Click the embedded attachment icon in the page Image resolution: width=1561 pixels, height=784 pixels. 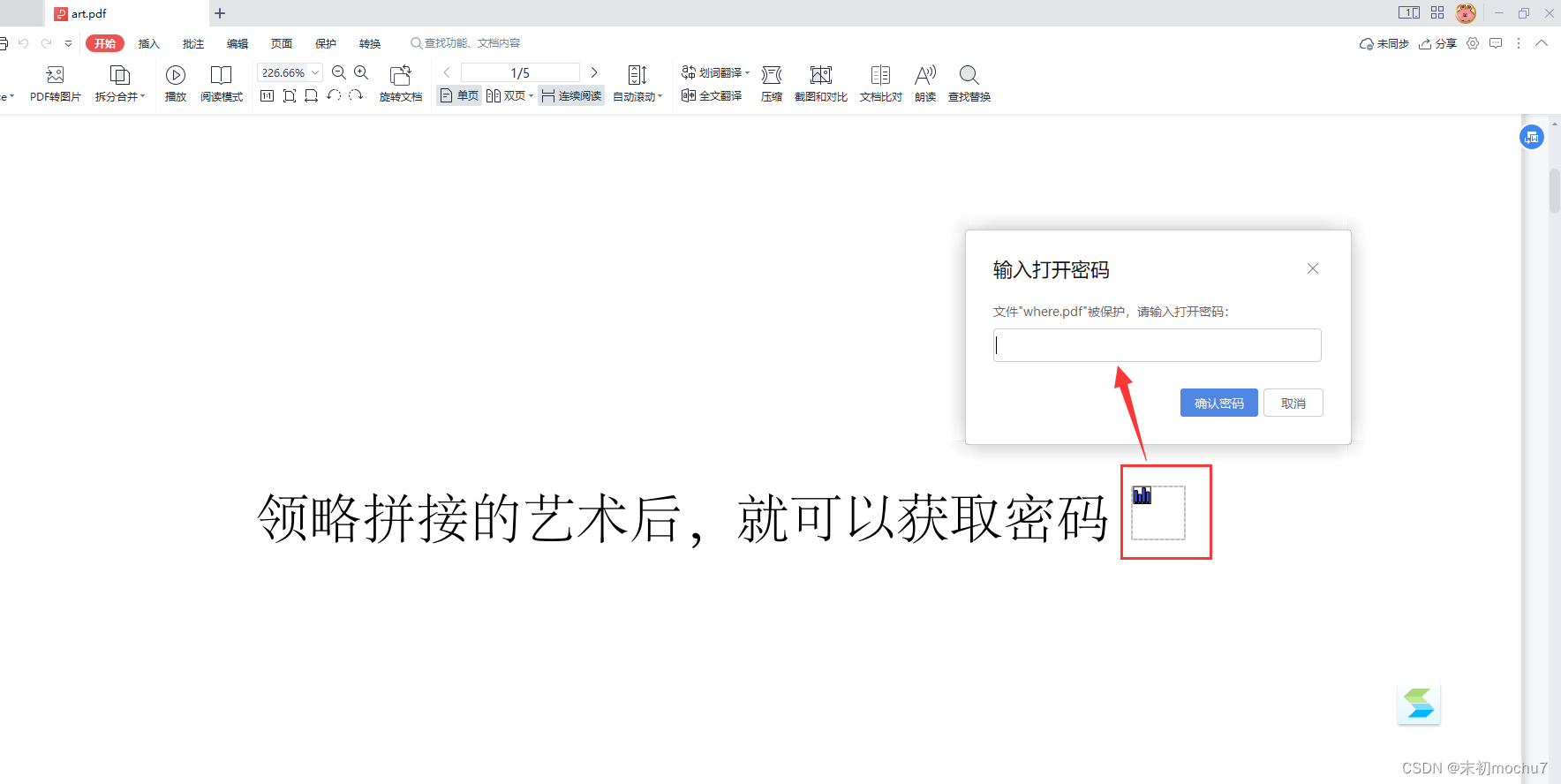(1142, 495)
